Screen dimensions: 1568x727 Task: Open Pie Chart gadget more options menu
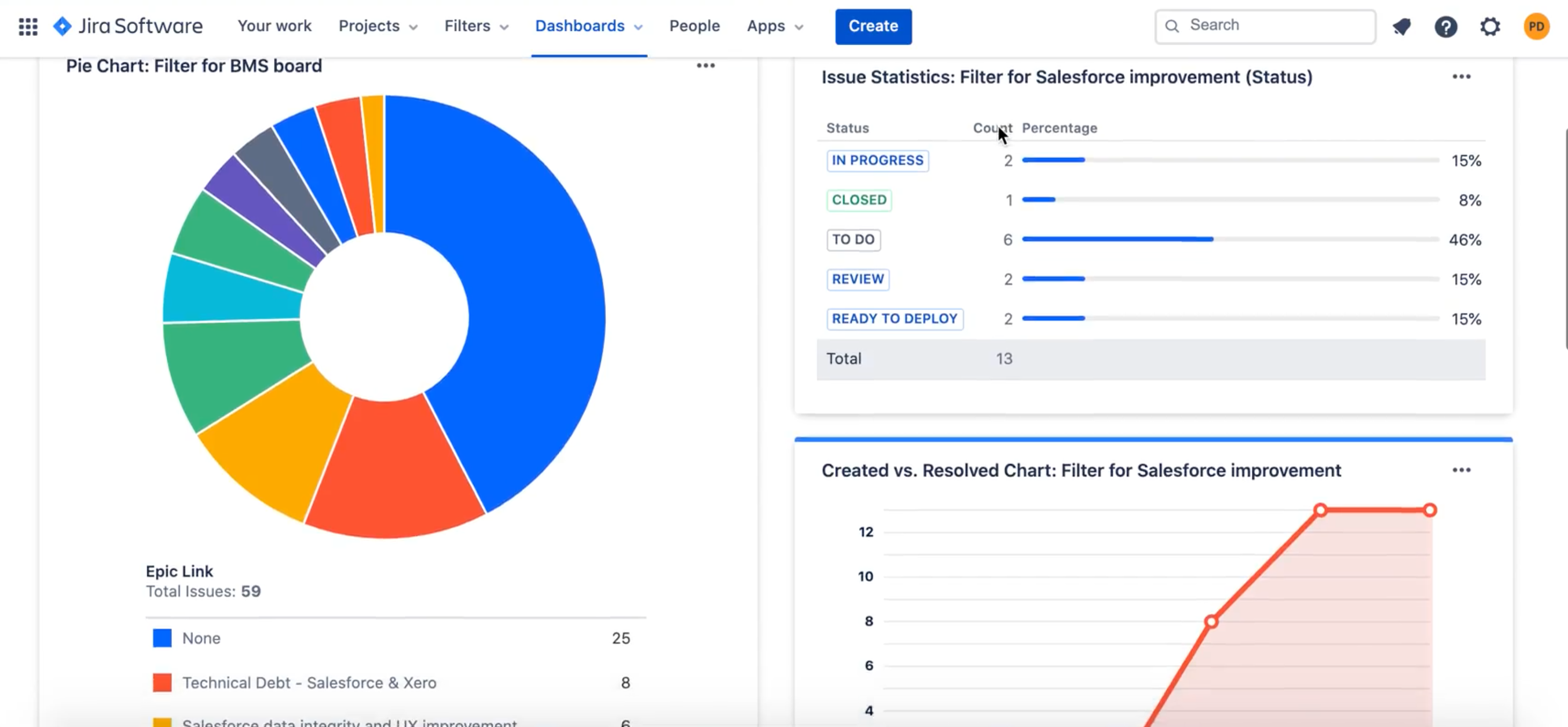(x=705, y=65)
